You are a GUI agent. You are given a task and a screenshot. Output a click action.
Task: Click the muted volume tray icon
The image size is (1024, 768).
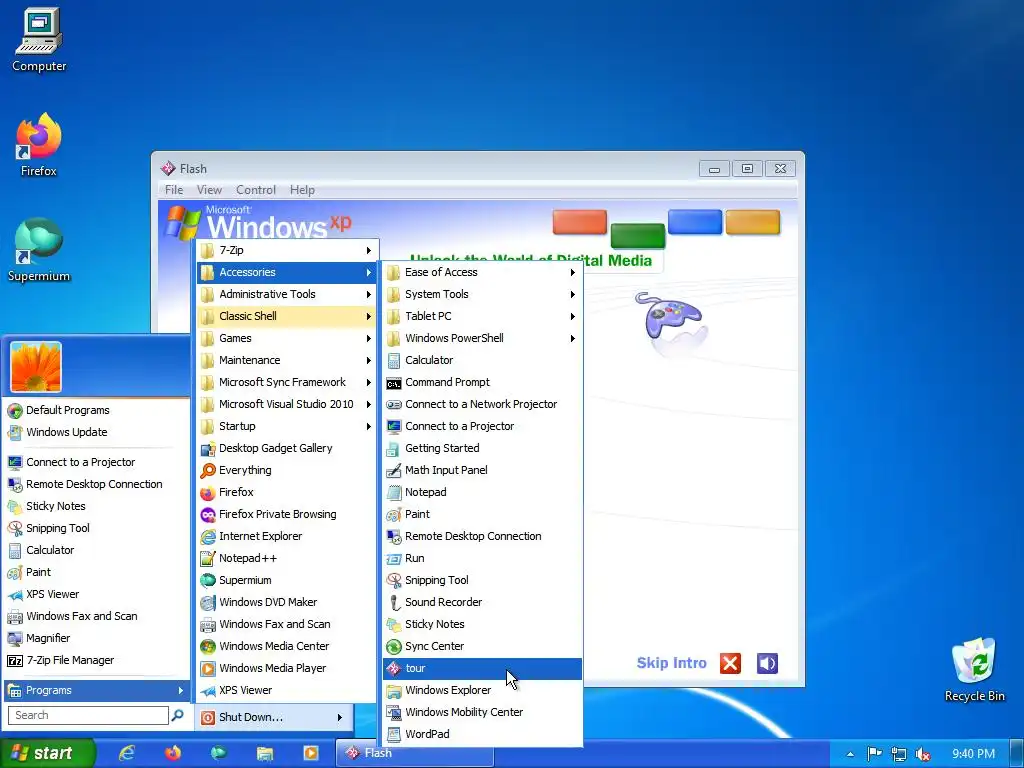tap(923, 754)
